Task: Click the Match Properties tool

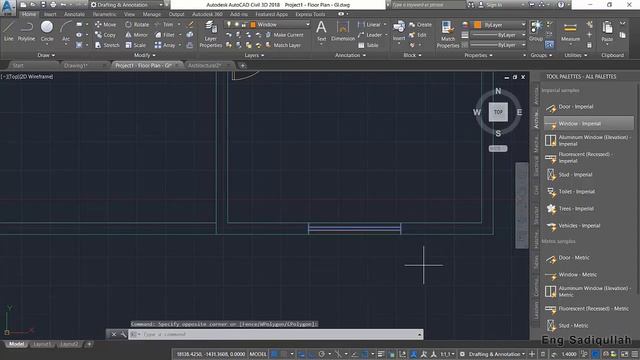Action: pyautogui.click(x=448, y=34)
